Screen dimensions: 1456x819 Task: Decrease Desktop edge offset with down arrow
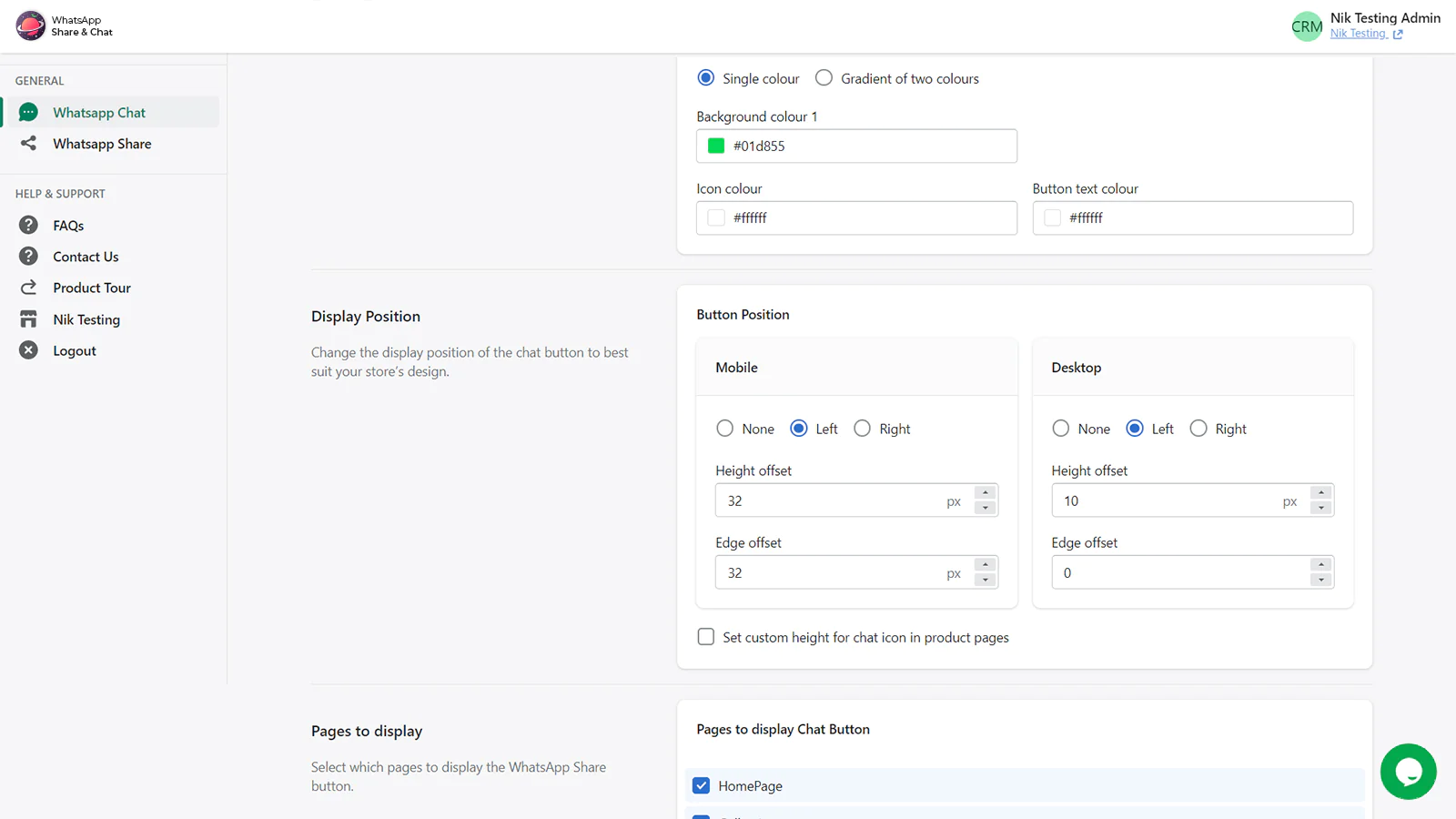pyautogui.click(x=1321, y=581)
